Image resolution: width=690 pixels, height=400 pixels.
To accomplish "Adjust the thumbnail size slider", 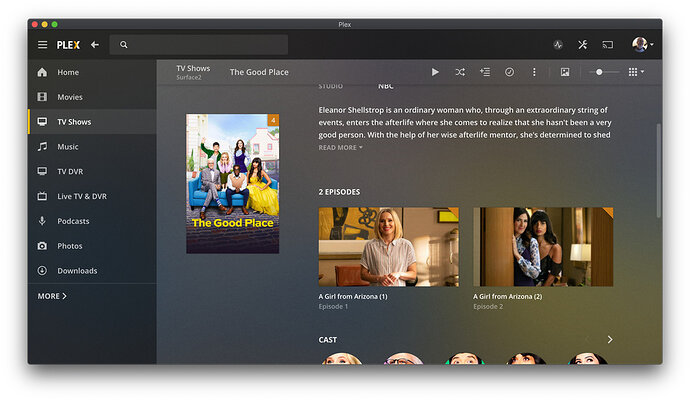I will coord(604,72).
